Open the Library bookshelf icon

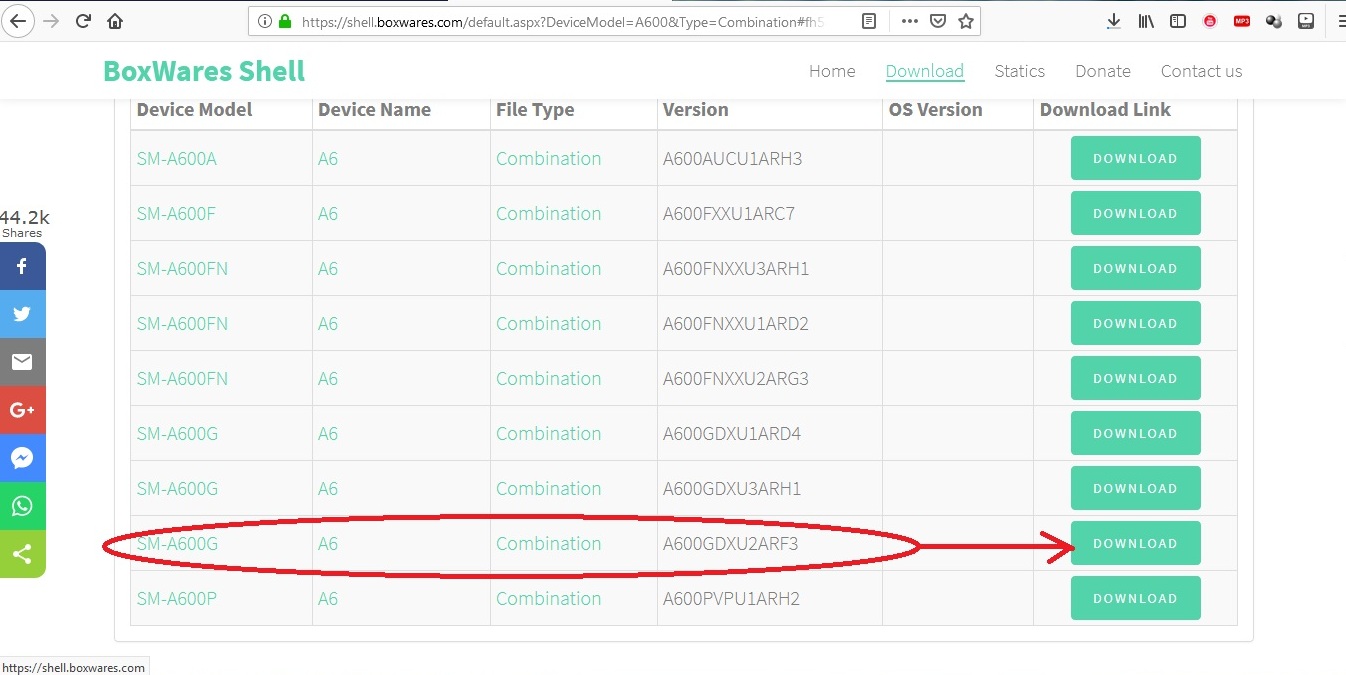point(1146,21)
